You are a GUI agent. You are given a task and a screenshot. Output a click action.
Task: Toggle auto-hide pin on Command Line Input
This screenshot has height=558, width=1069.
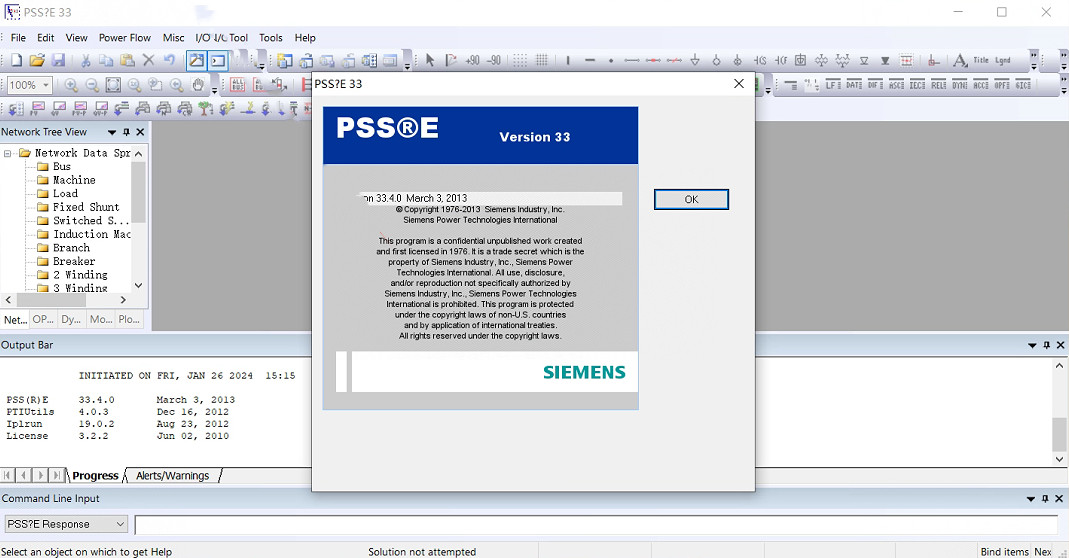pyautogui.click(x=1045, y=499)
